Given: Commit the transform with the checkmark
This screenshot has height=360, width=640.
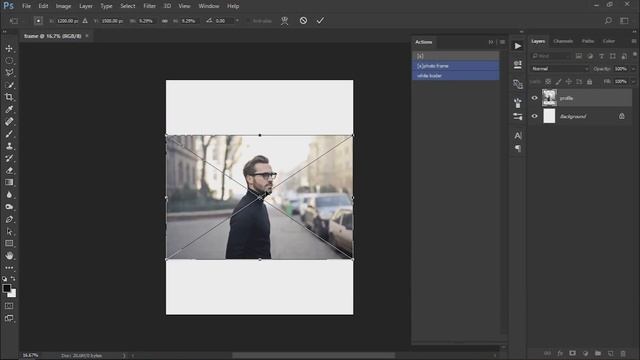Looking at the screenshot, I should coord(320,20).
